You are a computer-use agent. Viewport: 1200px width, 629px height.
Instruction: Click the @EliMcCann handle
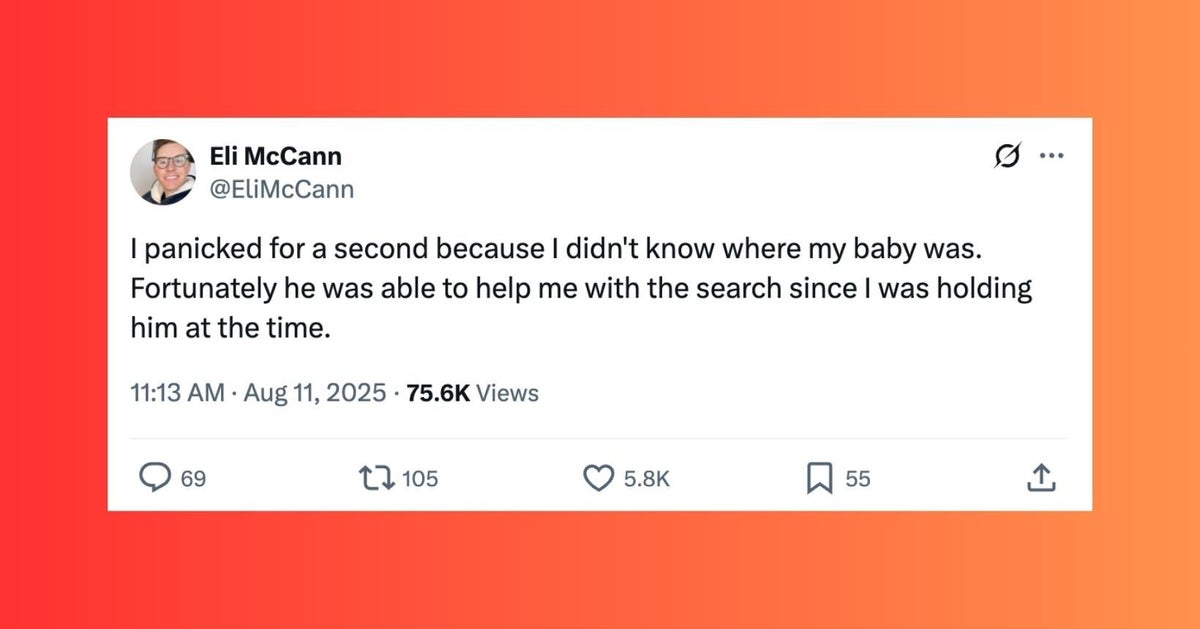pos(282,188)
